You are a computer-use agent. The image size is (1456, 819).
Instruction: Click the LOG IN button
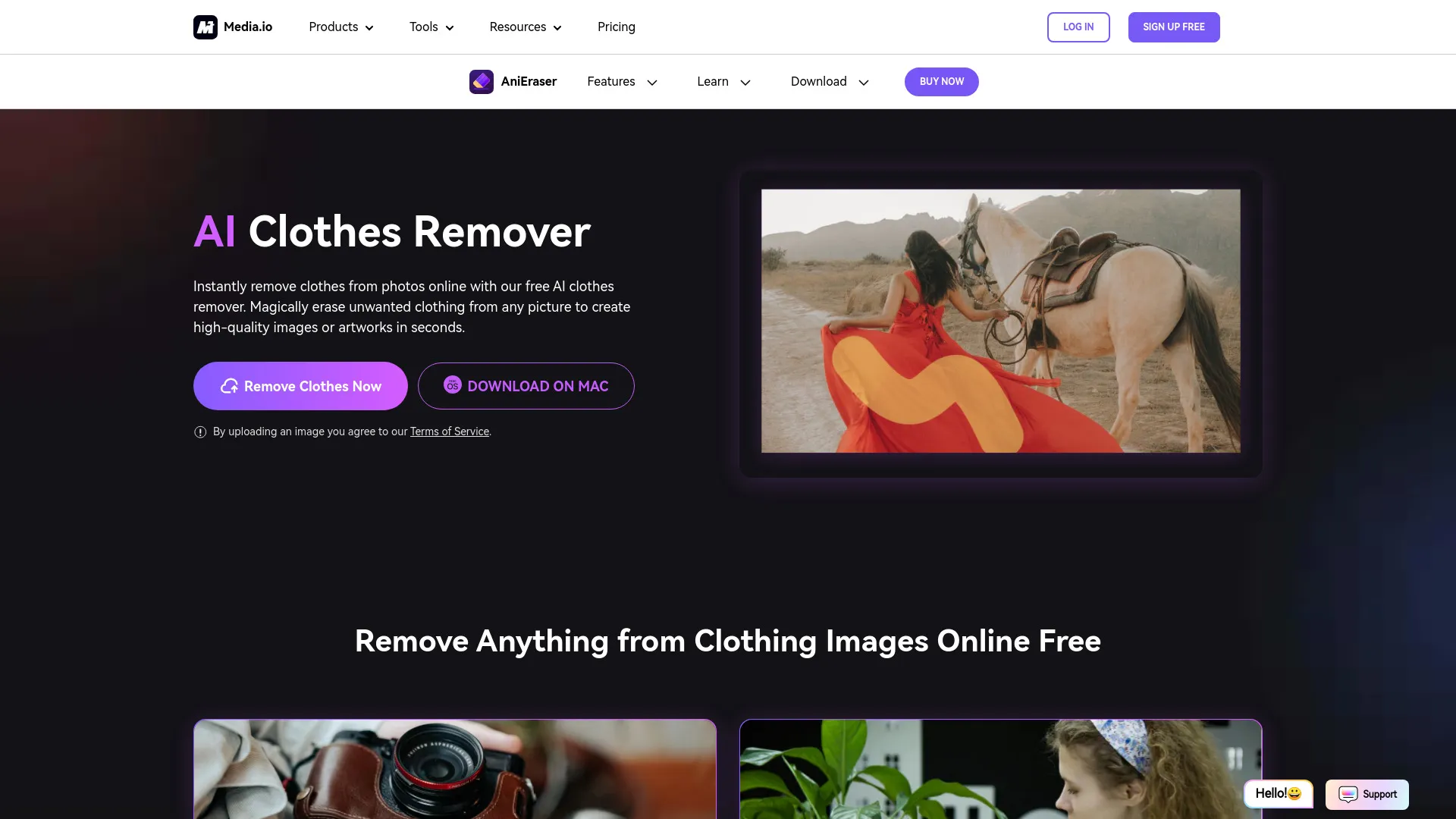(x=1078, y=27)
